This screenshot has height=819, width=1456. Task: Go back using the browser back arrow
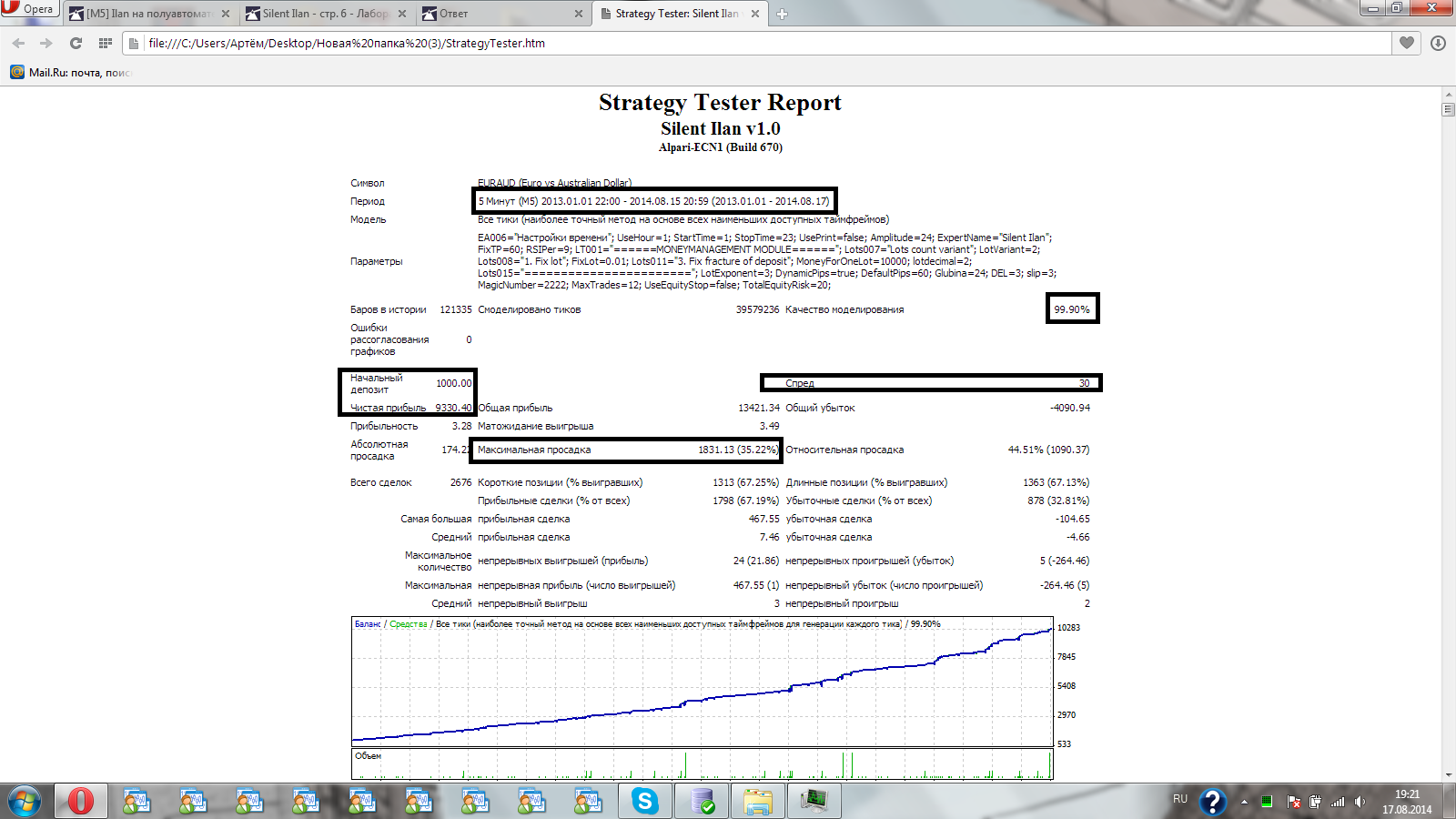(x=18, y=43)
